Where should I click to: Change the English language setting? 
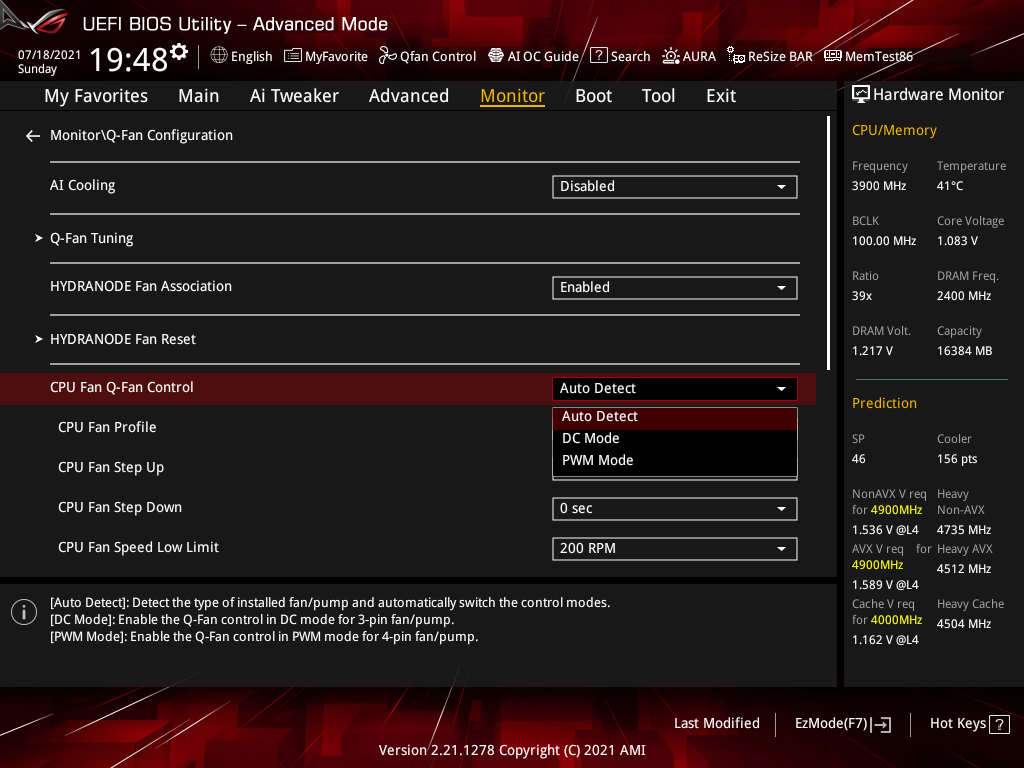241,56
